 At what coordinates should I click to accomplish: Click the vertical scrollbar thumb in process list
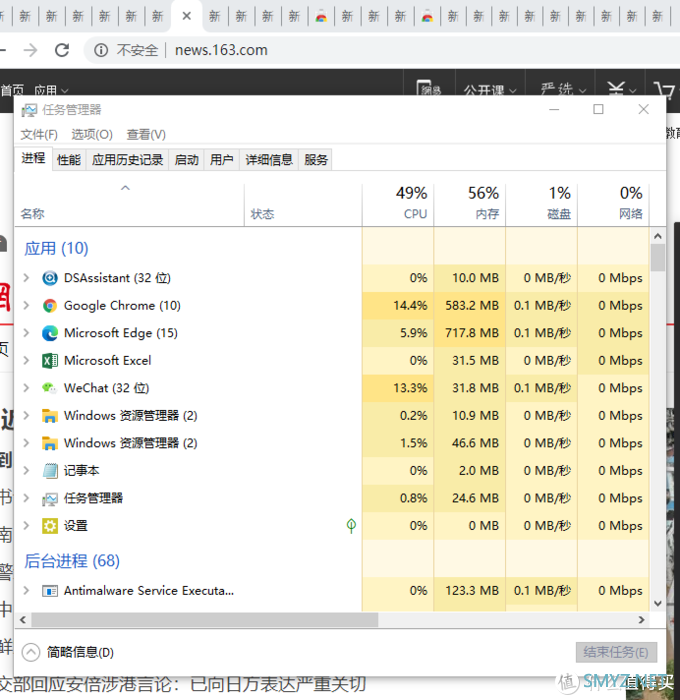click(x=658, y=258)
